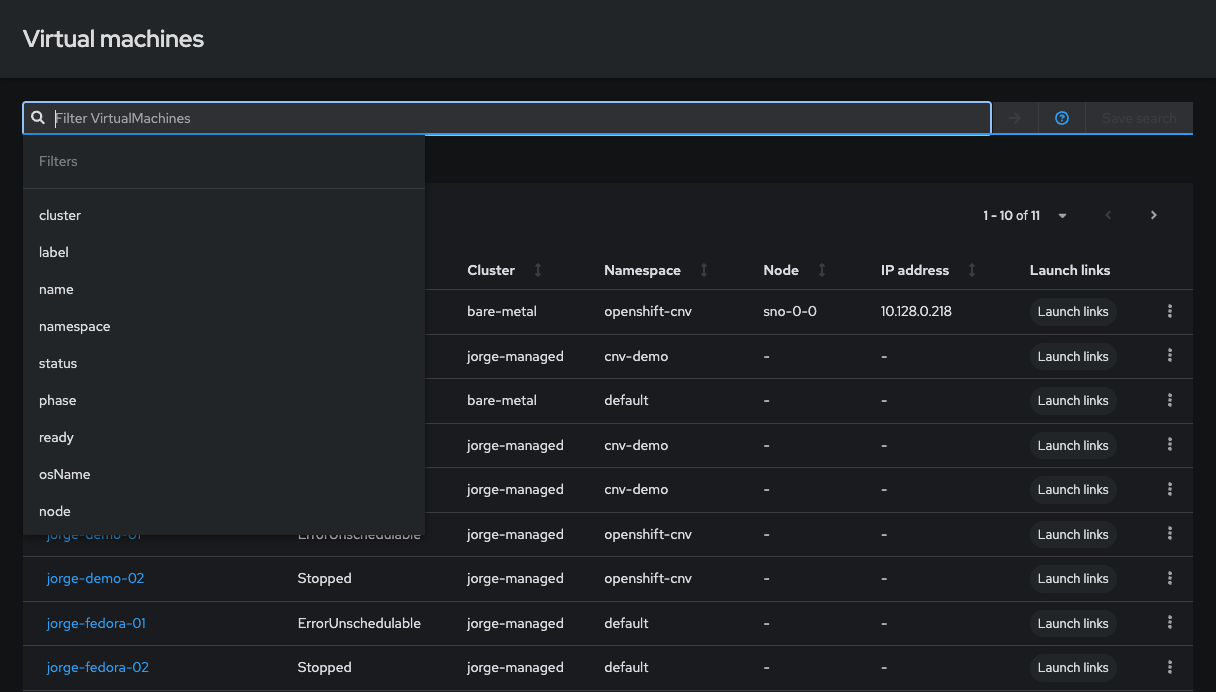This screenshot has height=692, width=1216.
Task: Choose the label filter suggestion
Action: [54, 252]
